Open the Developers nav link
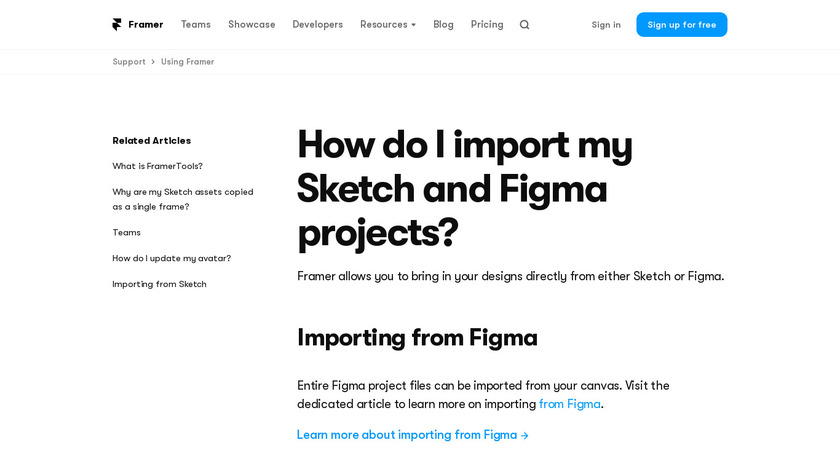Viewport: 840px width, 472px height. pyautogui.click(x=317, y=24)
